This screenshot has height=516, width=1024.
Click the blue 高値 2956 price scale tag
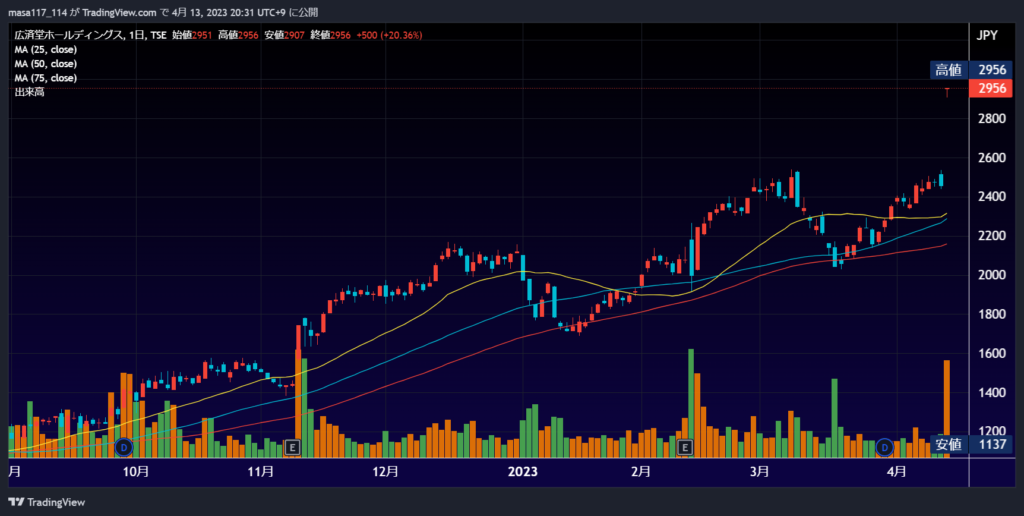pyautogui.click(x=969, y=70)
